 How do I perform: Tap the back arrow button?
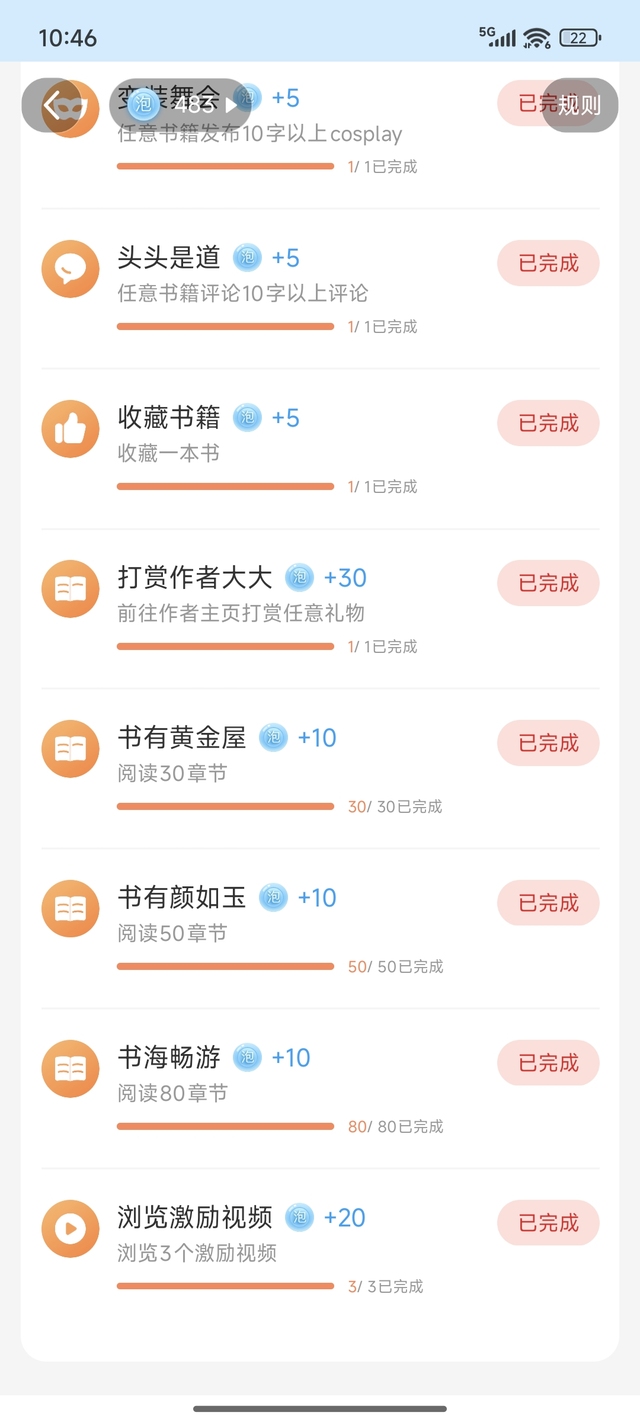tap(52, 105)
